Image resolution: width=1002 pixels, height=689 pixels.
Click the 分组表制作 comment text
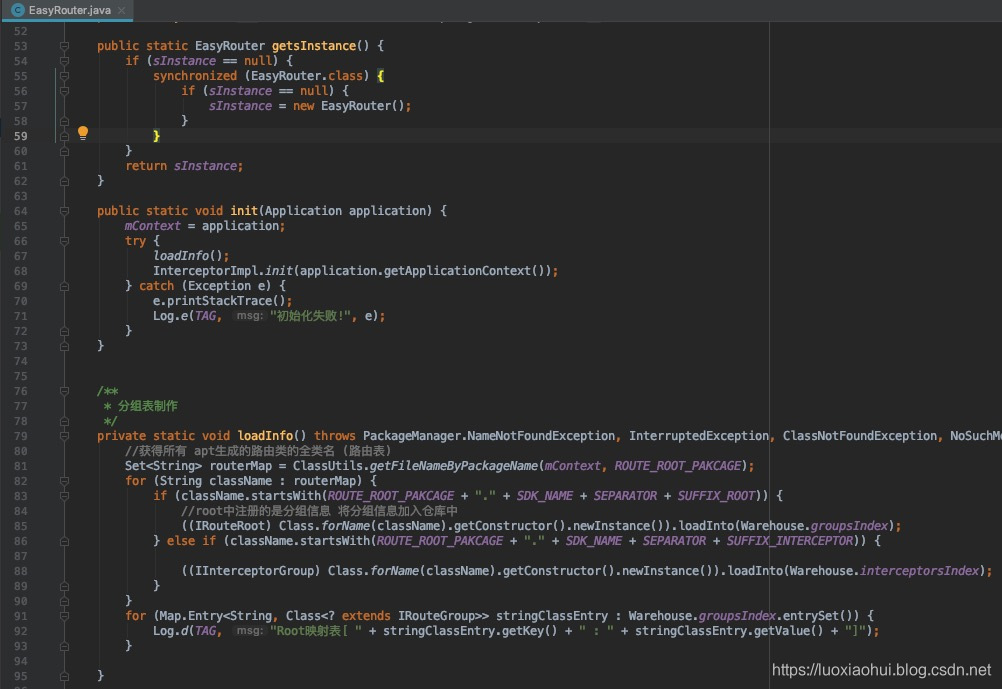tap(148, 406)
